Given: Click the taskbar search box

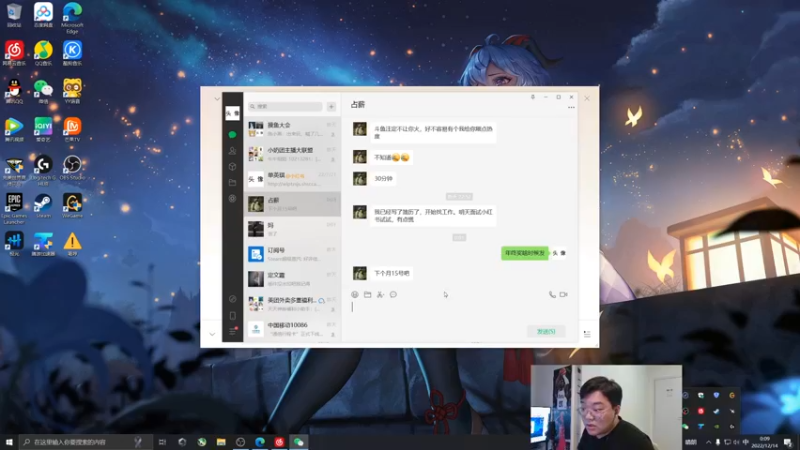Looking at the screenshot, I should point(86,442).
